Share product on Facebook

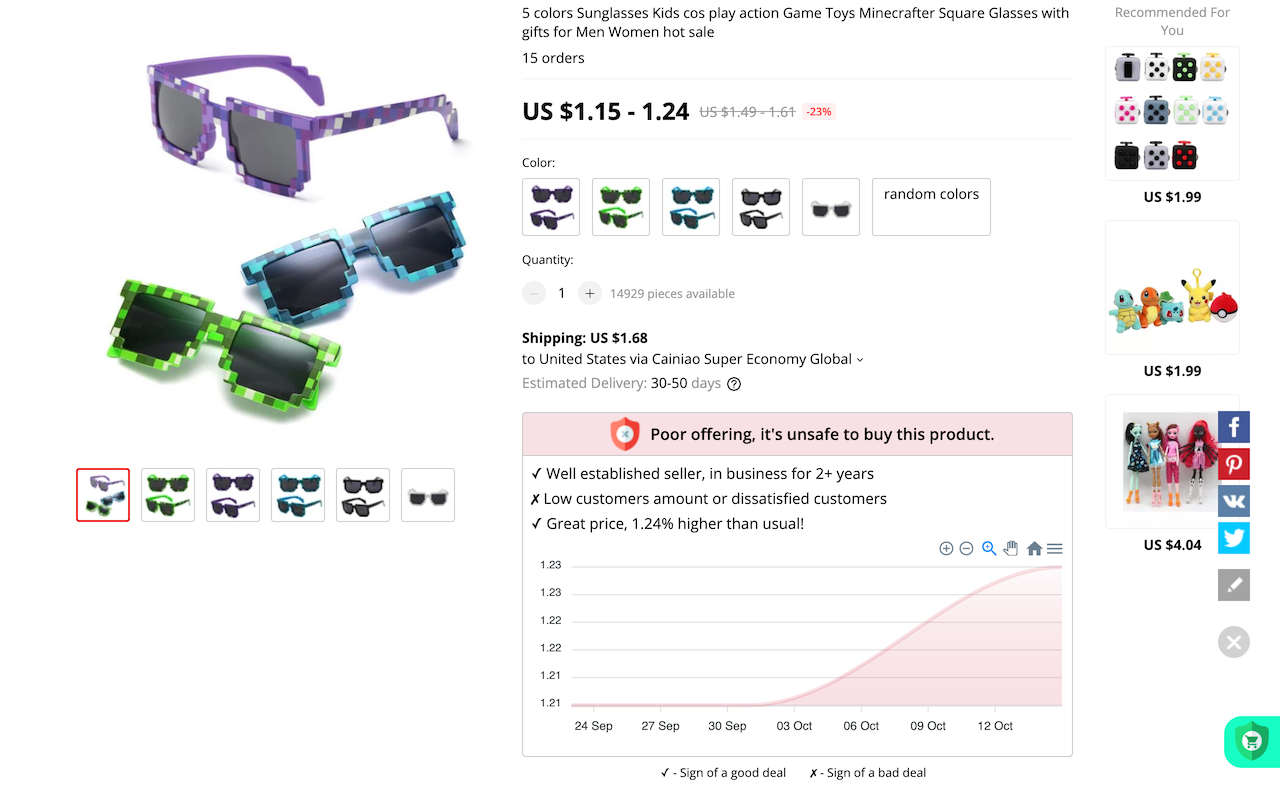[1234, 427]
